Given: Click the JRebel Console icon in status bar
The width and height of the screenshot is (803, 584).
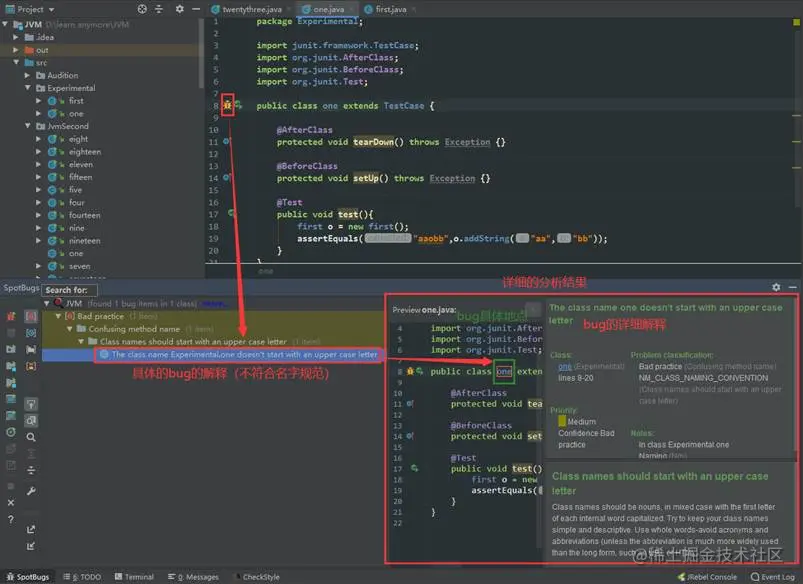Looking at the screenshot, I should [681, 577].
